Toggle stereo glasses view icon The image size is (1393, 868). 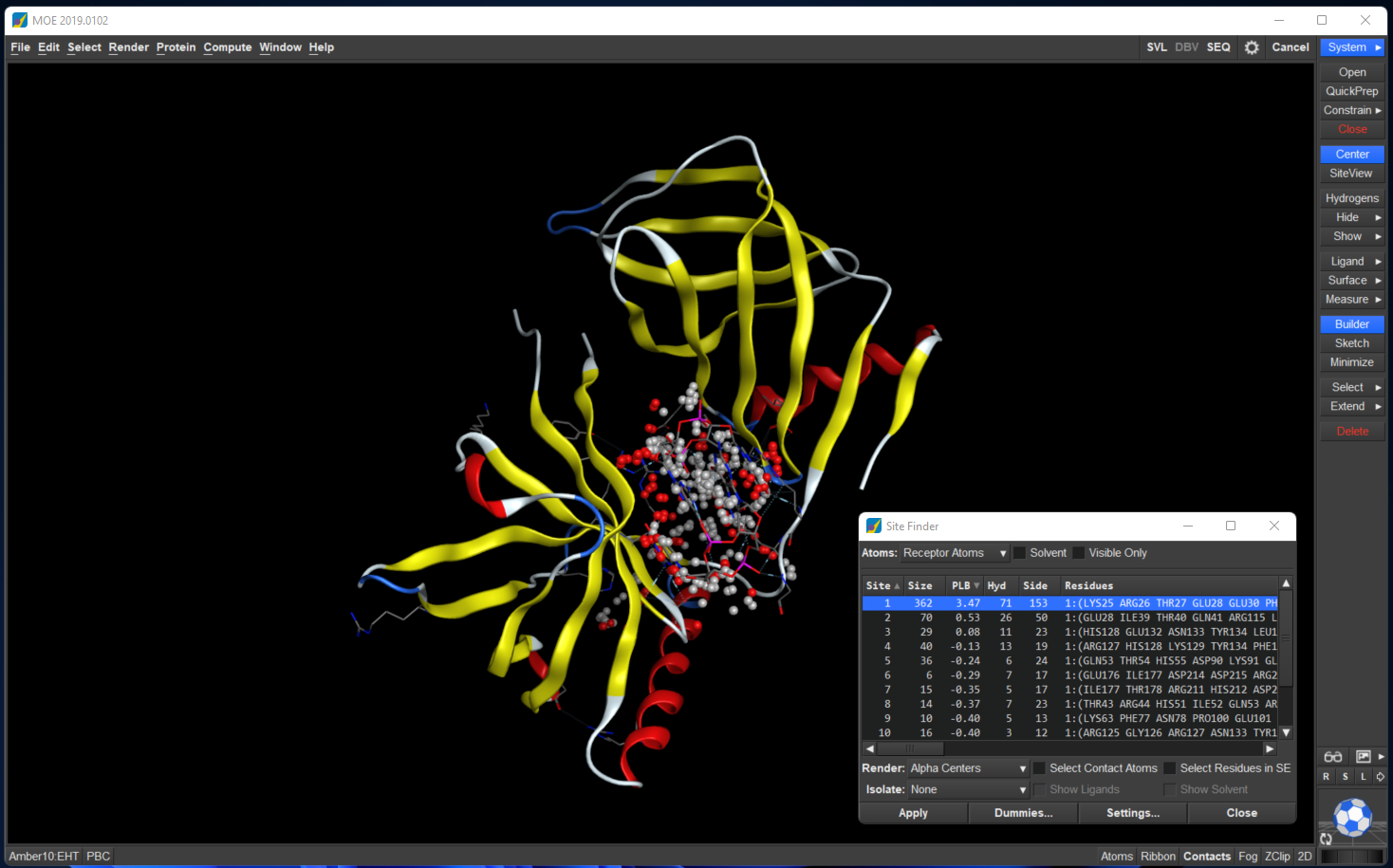pos(1333,756)
